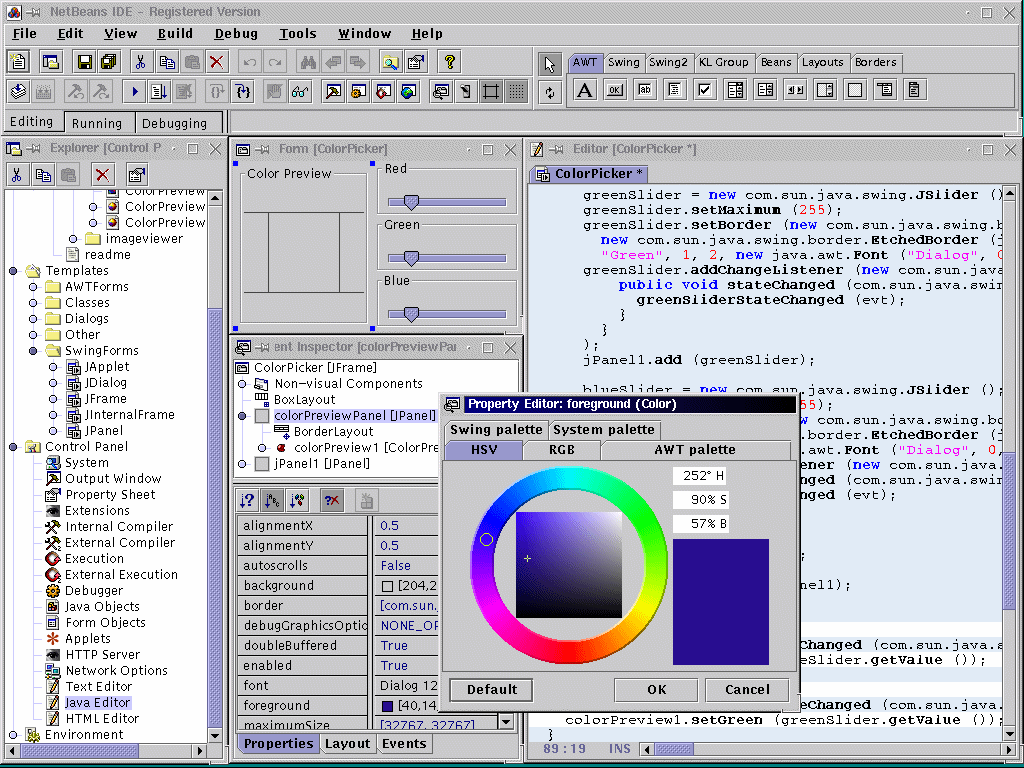Click the hue value field showing 252° H
This screenshot has height=768, width=1024.
pyautogui.click(x=700, y=475)
